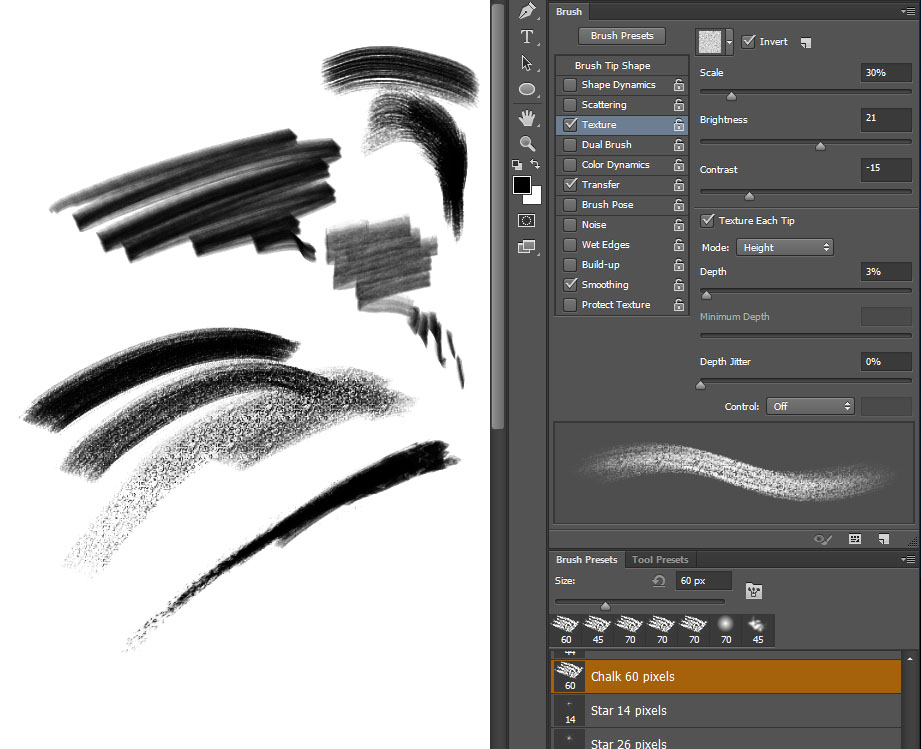Viewport: 921px width, 749px height.
Task: Uncheck Texture Each Tip checkbox
Action: [x=707, y=220]
